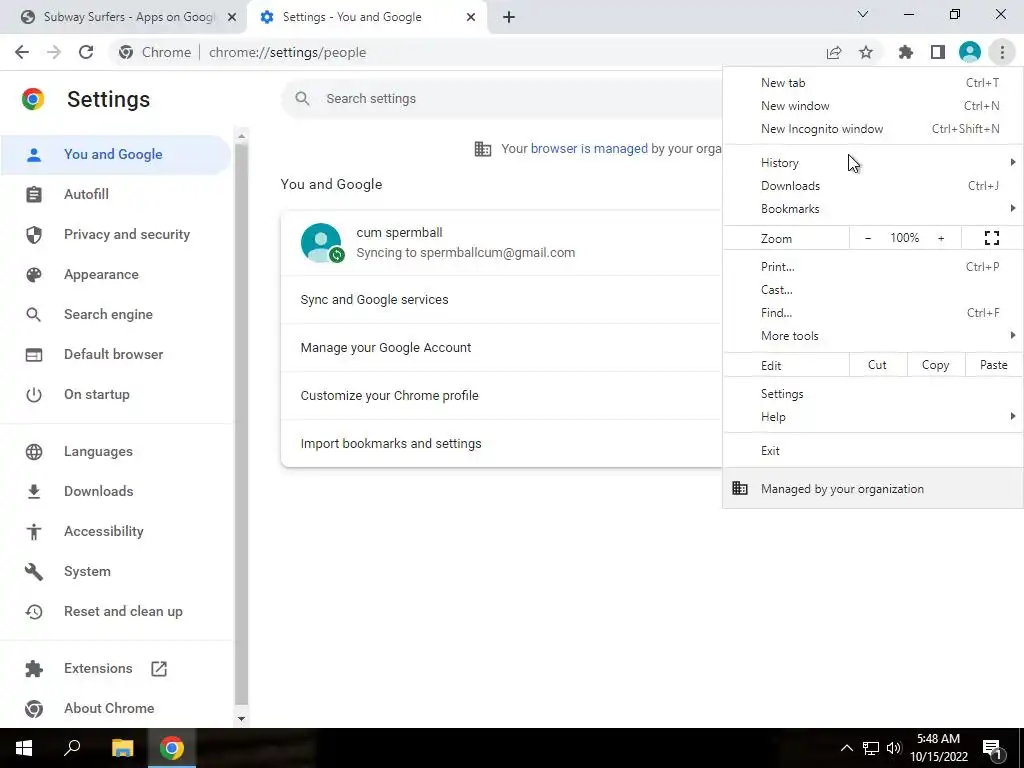1024x768 pixels.
Task: Open the notification center icon
Action: pyautogui.click(x=993, y=748)
